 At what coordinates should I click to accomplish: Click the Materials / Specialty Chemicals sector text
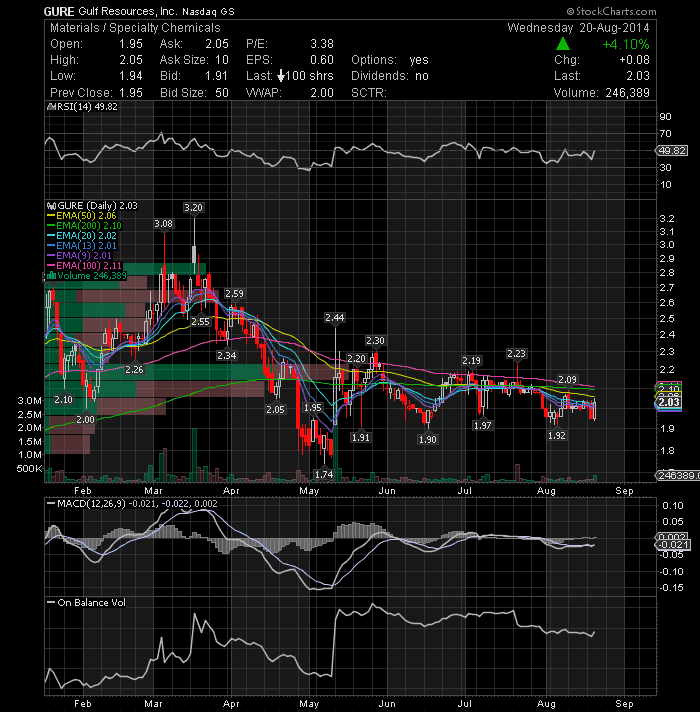[x=135, y=28]
